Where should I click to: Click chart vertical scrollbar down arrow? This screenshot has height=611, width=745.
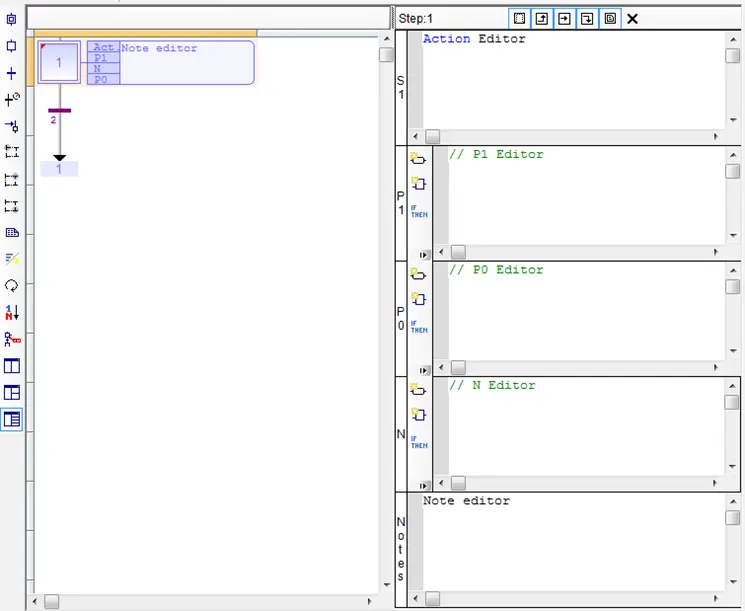(x=387, y=585)
